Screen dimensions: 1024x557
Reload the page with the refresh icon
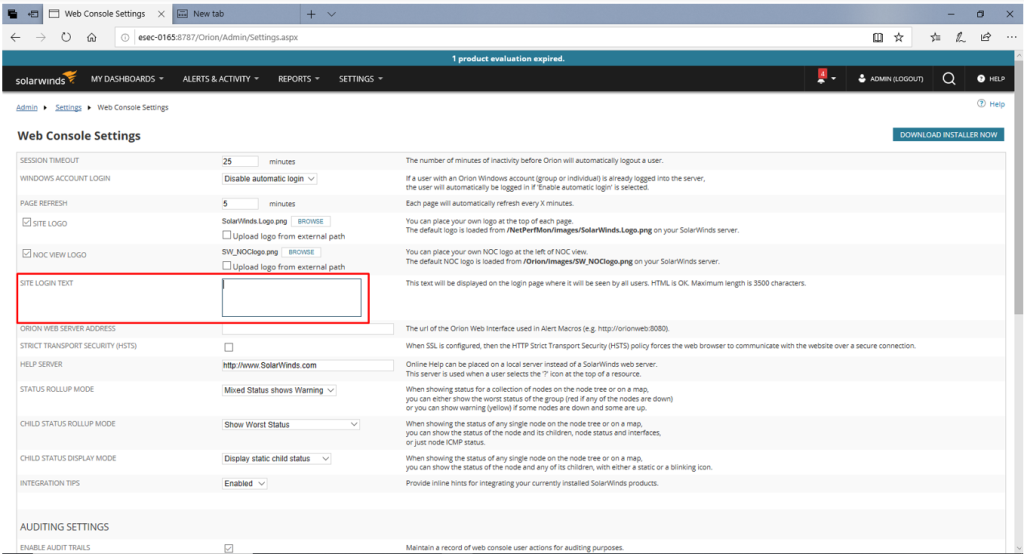[x=66, y=37]
